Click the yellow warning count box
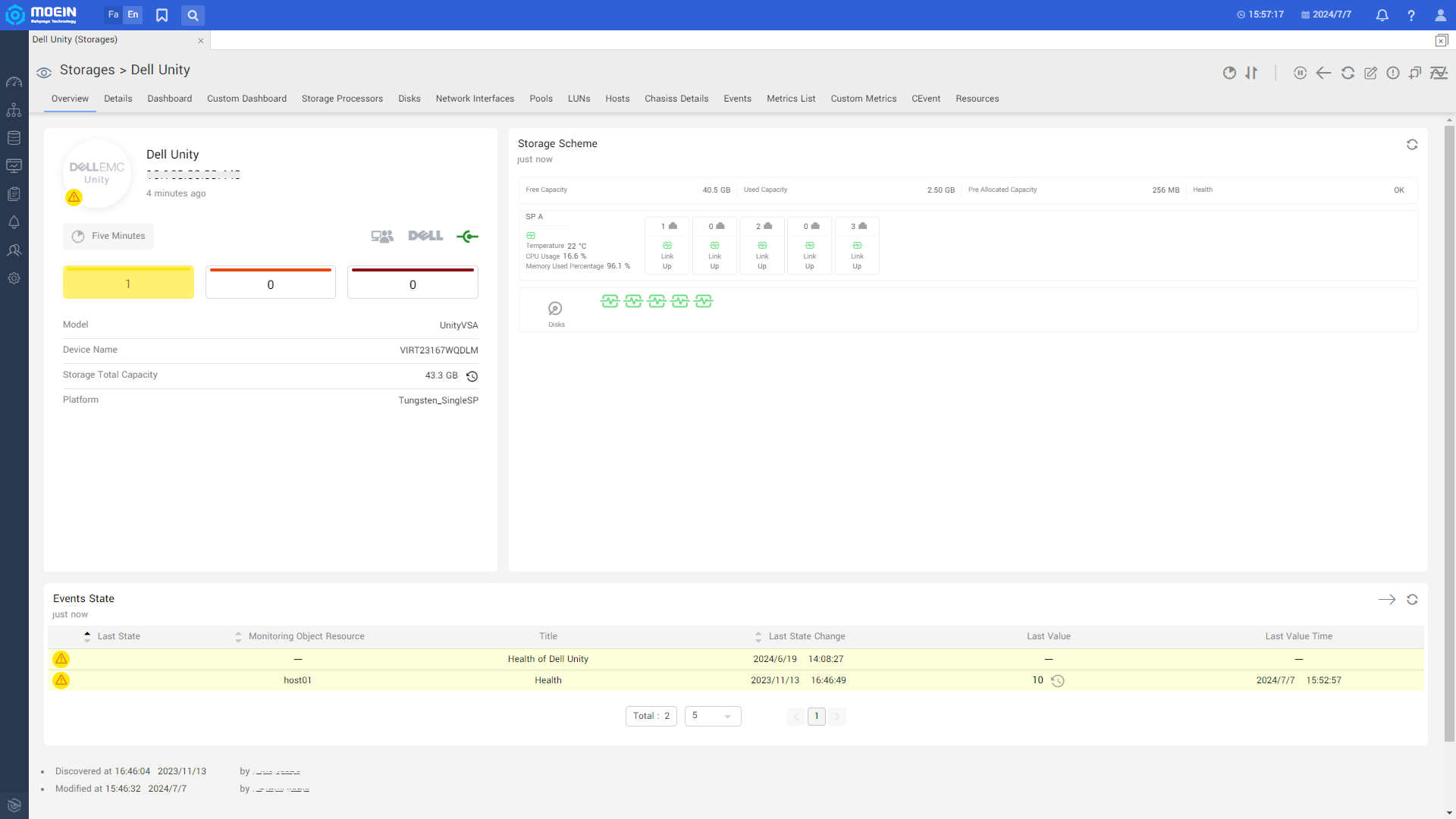 click(x=128, y=282)
